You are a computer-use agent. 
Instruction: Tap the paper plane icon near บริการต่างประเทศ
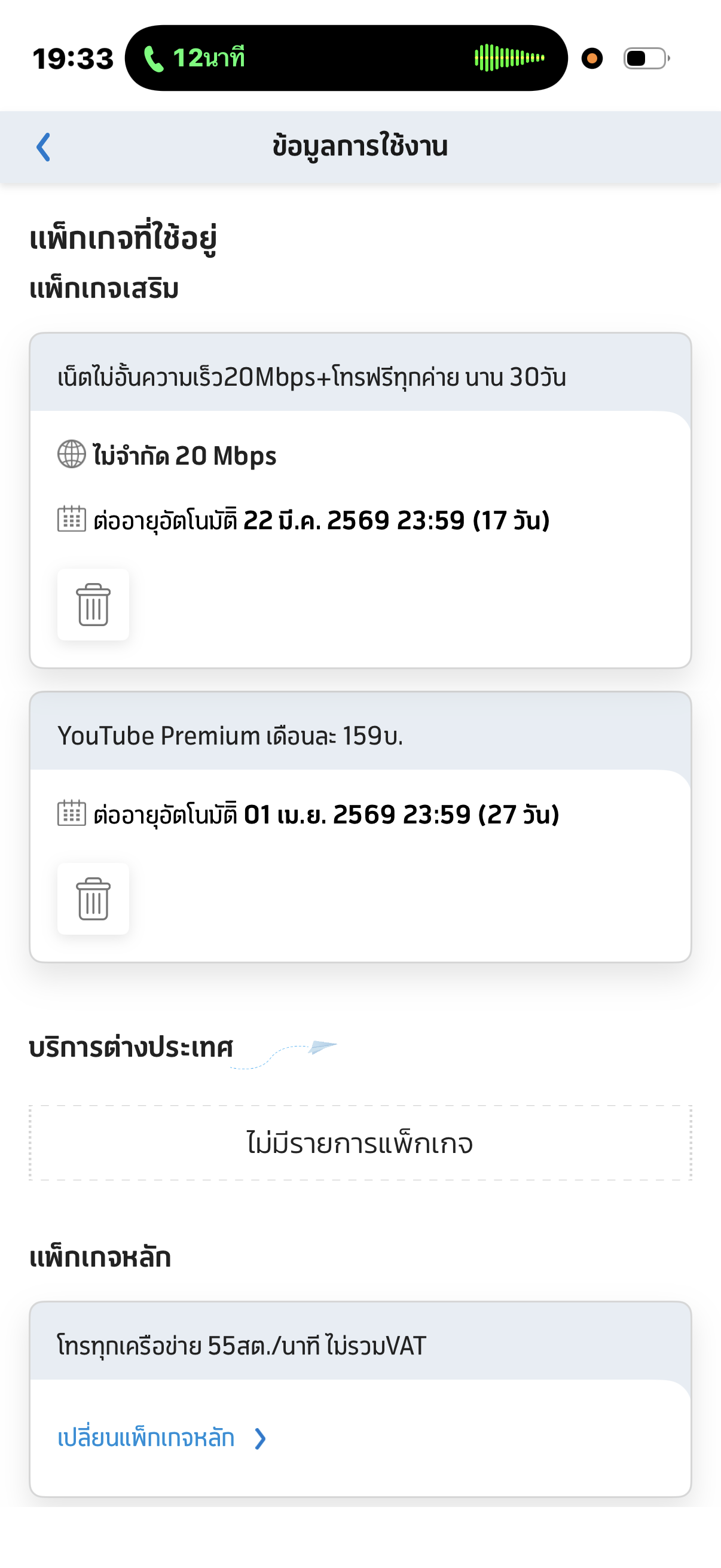click(x=322, y=1047)
